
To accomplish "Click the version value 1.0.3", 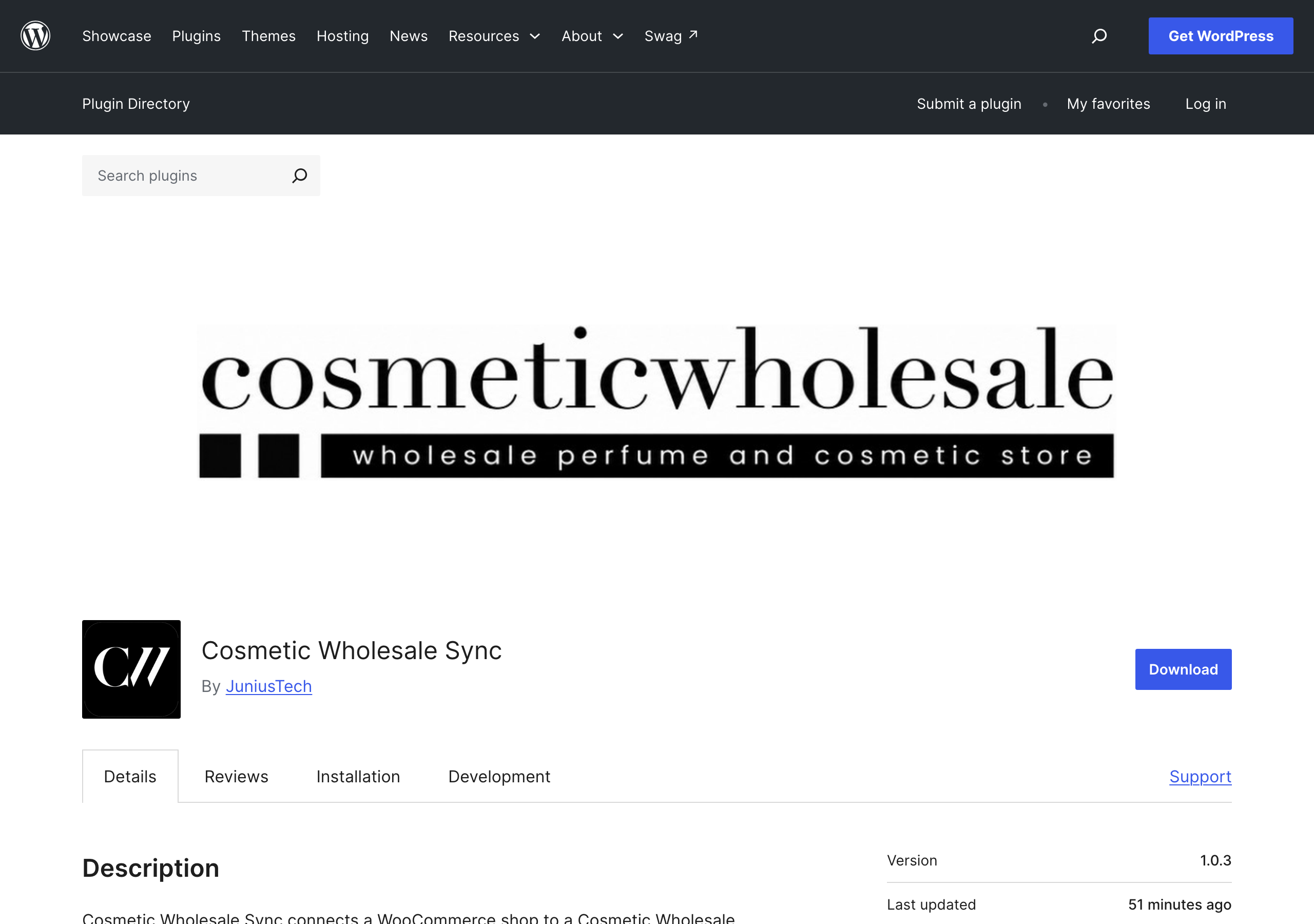I will click(1215, 860).
